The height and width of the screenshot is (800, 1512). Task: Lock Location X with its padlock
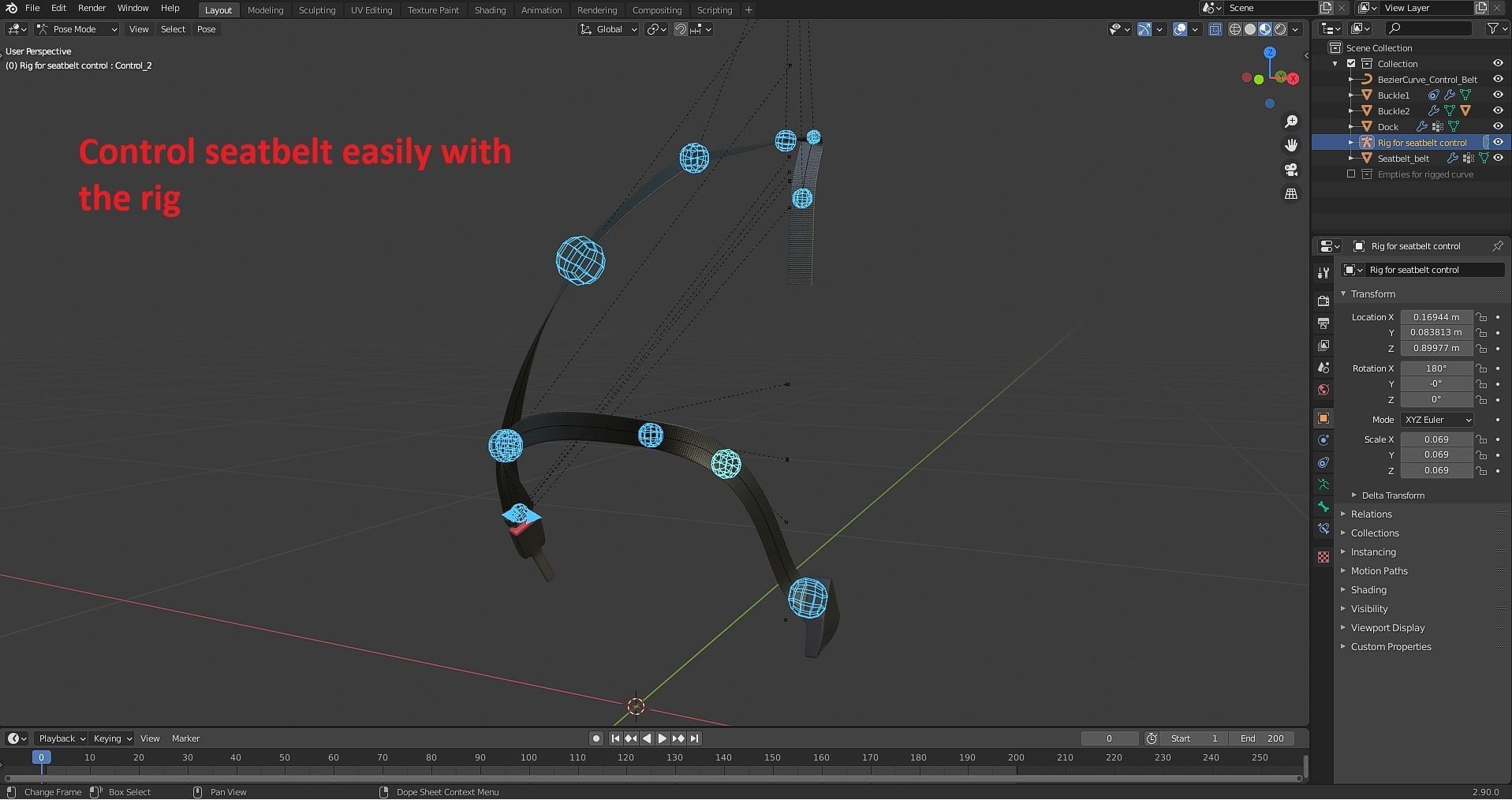[1482, 317]
